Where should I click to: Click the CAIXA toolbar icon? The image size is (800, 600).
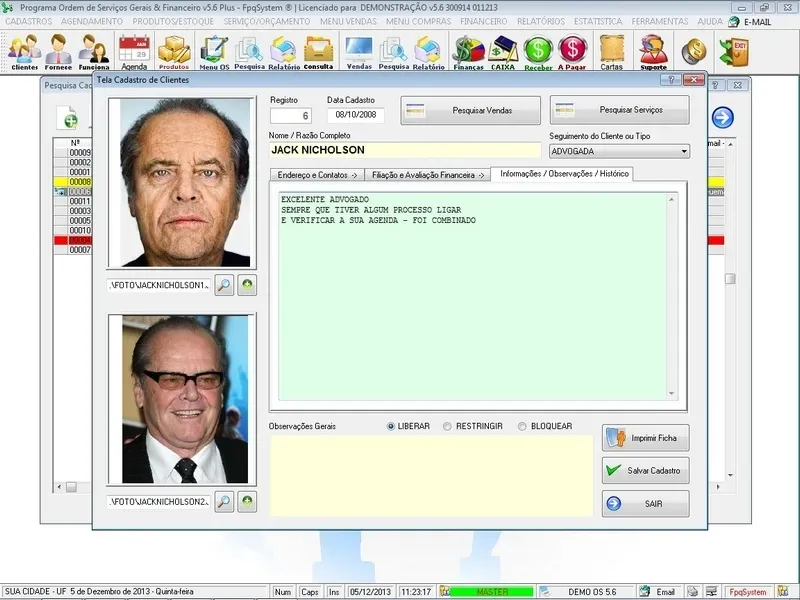click(x=503, y=52)
